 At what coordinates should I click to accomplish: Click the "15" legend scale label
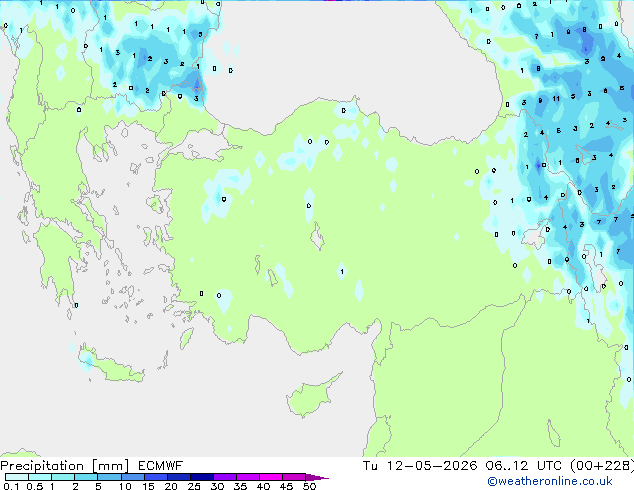[x=148, y=486]
